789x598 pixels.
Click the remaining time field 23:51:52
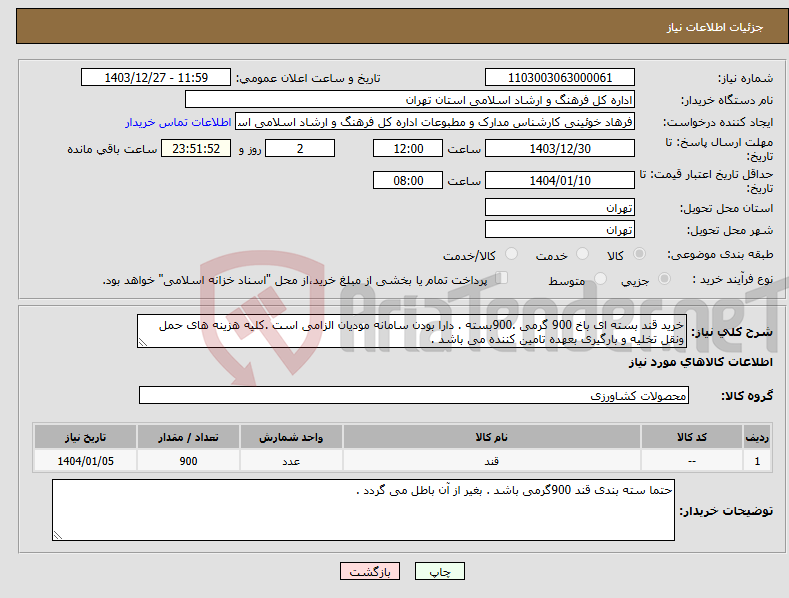pos(196,148)
